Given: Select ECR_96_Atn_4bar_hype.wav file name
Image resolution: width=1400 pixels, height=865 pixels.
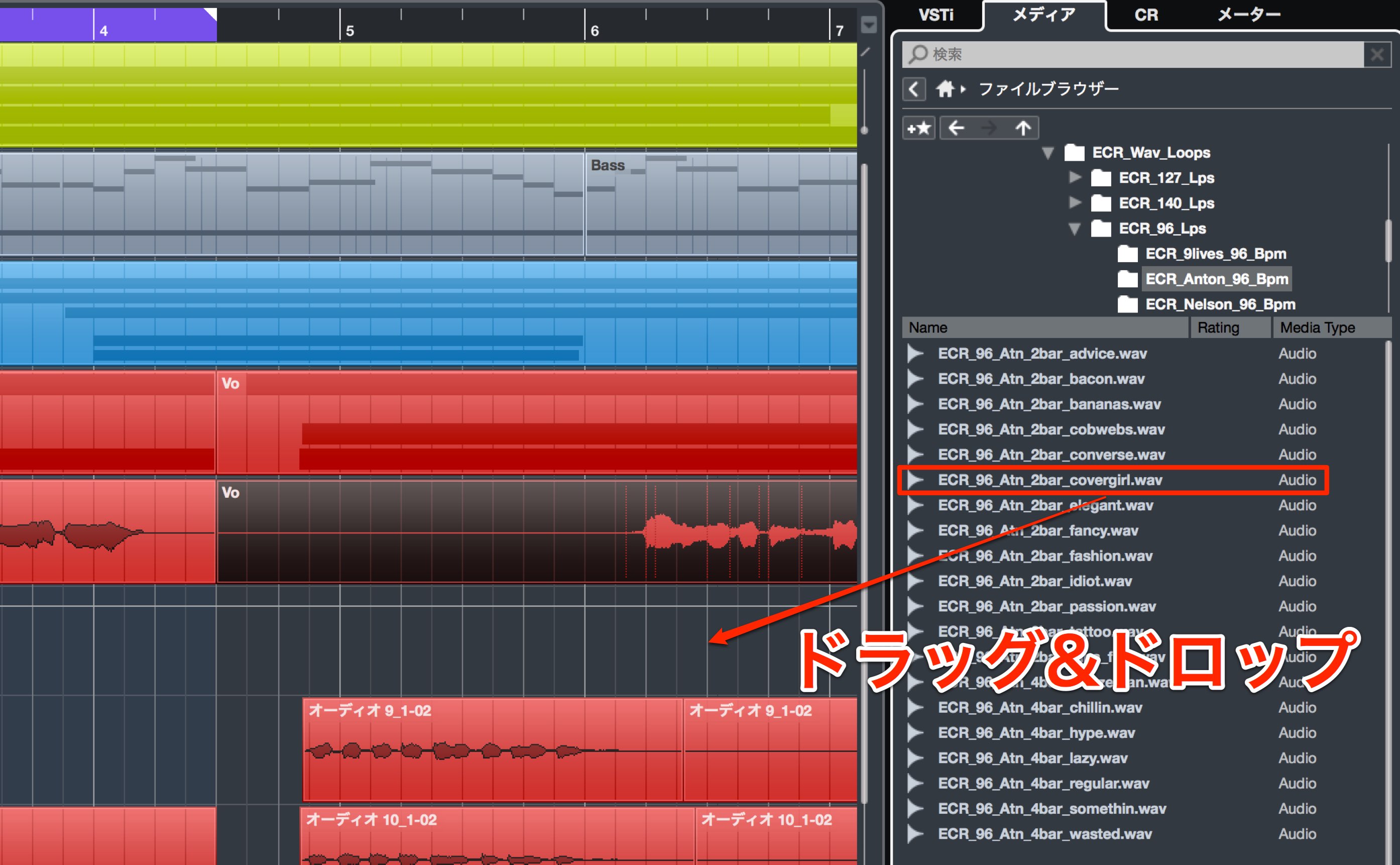Looking at the screenshot, I should pyautogui.click(x=1036, y=733).
